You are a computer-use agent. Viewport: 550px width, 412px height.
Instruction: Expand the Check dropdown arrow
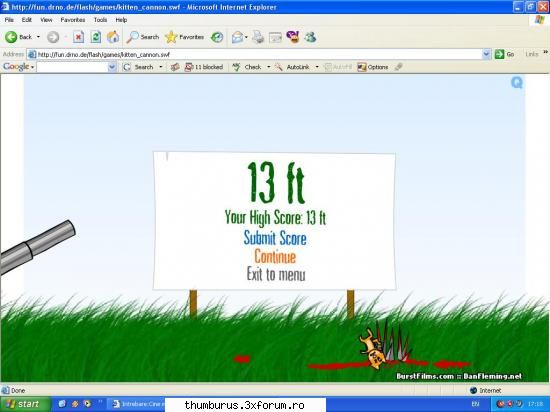(x=269, y=67)
